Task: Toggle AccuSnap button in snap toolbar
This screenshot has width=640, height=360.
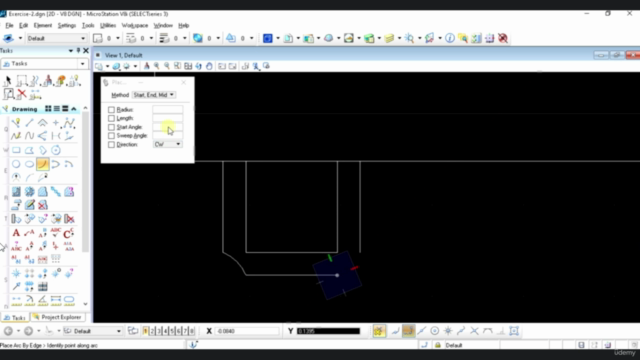Action: pos(379,331)
